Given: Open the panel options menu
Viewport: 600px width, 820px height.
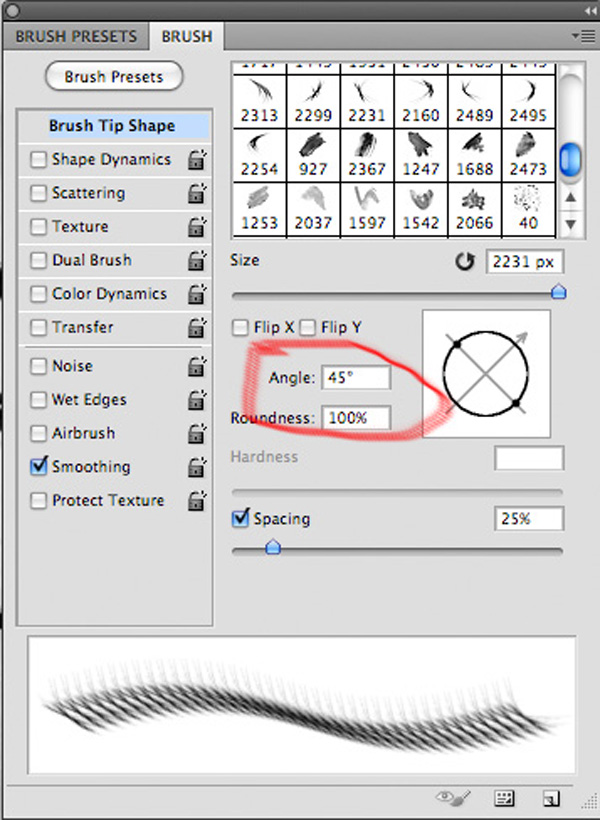Looking at the screenshot, I should point(582,36).
